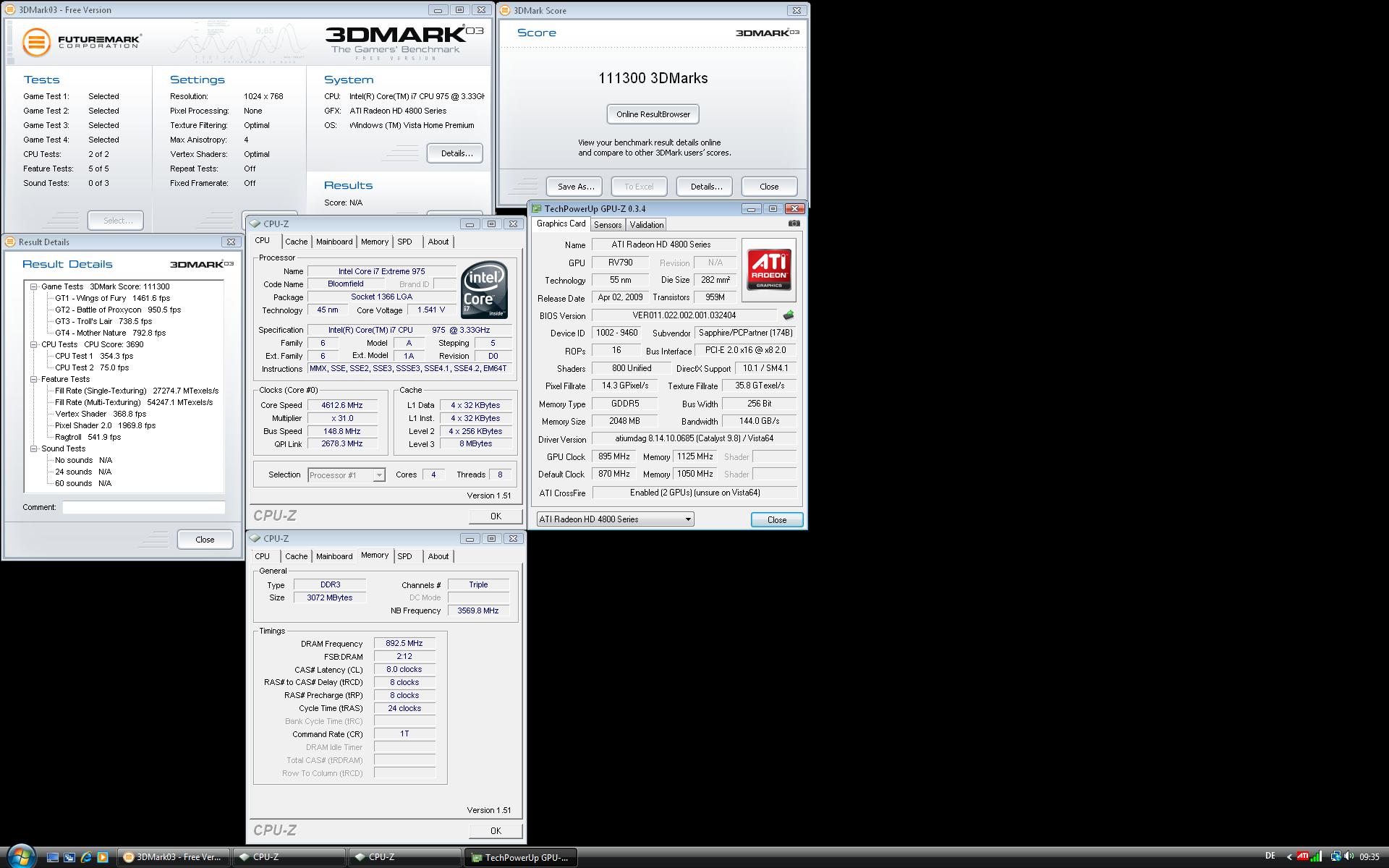The height and width of the screenshot is (868, 1389).
Task: Click the Comment input field in Result Details
Action: pos(143,508)
